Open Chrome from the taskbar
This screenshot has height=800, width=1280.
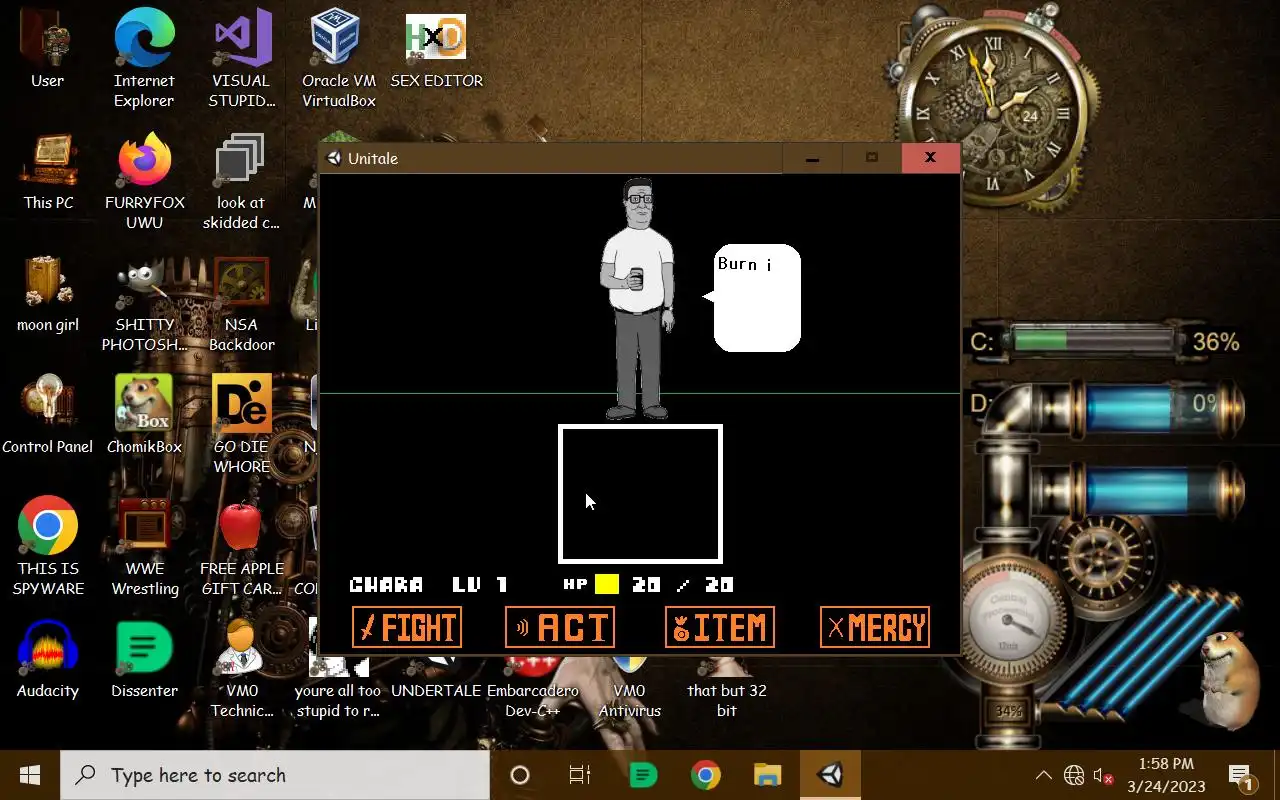click(x=705, y=775)
